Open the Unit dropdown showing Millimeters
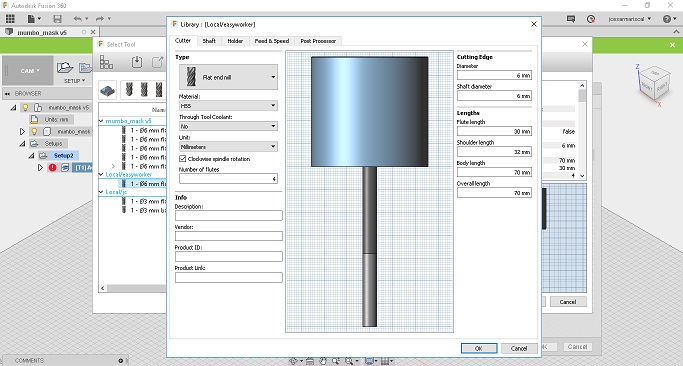 pos(228,146)
